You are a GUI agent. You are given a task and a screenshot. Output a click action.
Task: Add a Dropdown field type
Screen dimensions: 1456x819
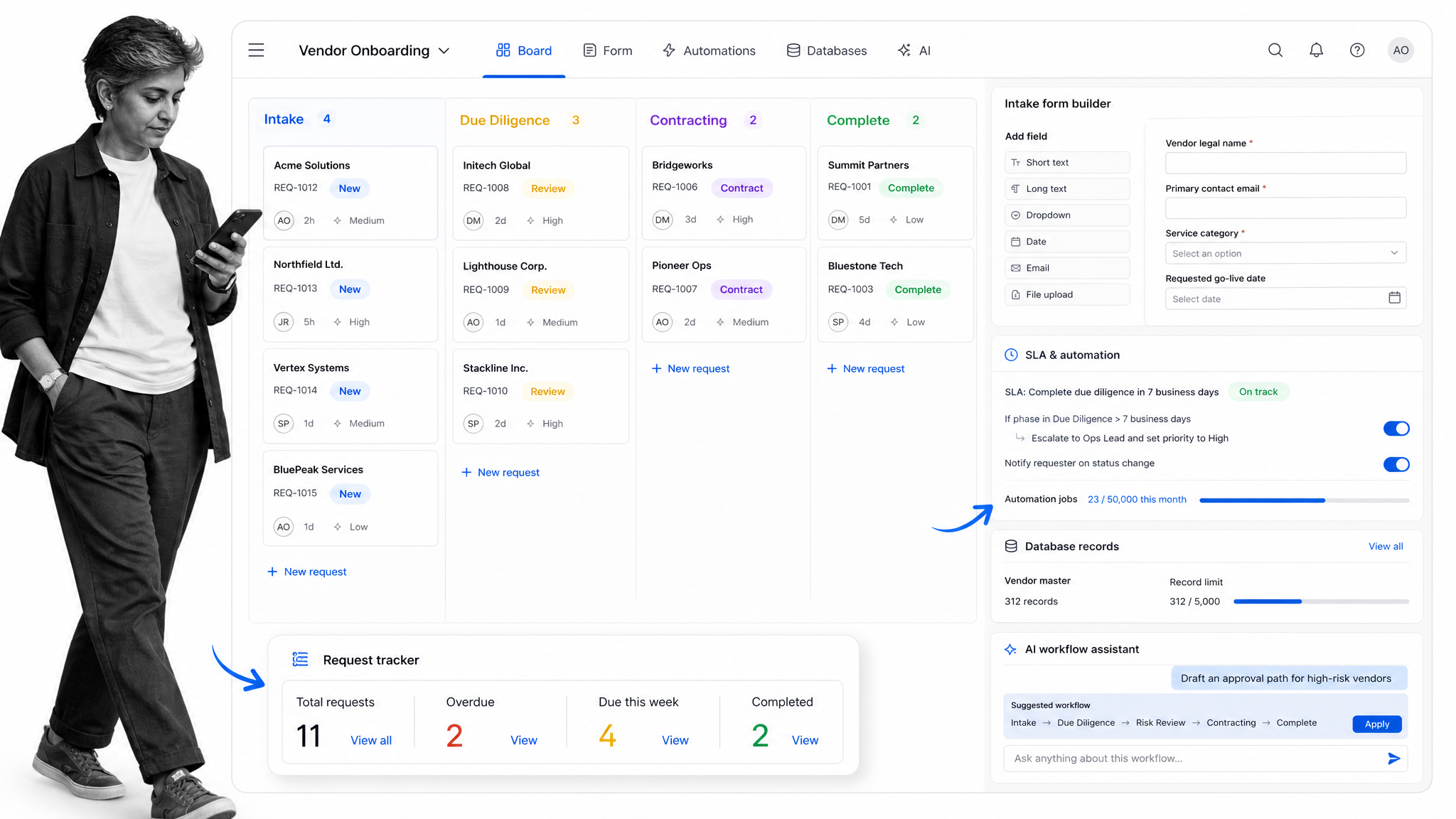coord(1067,215)
